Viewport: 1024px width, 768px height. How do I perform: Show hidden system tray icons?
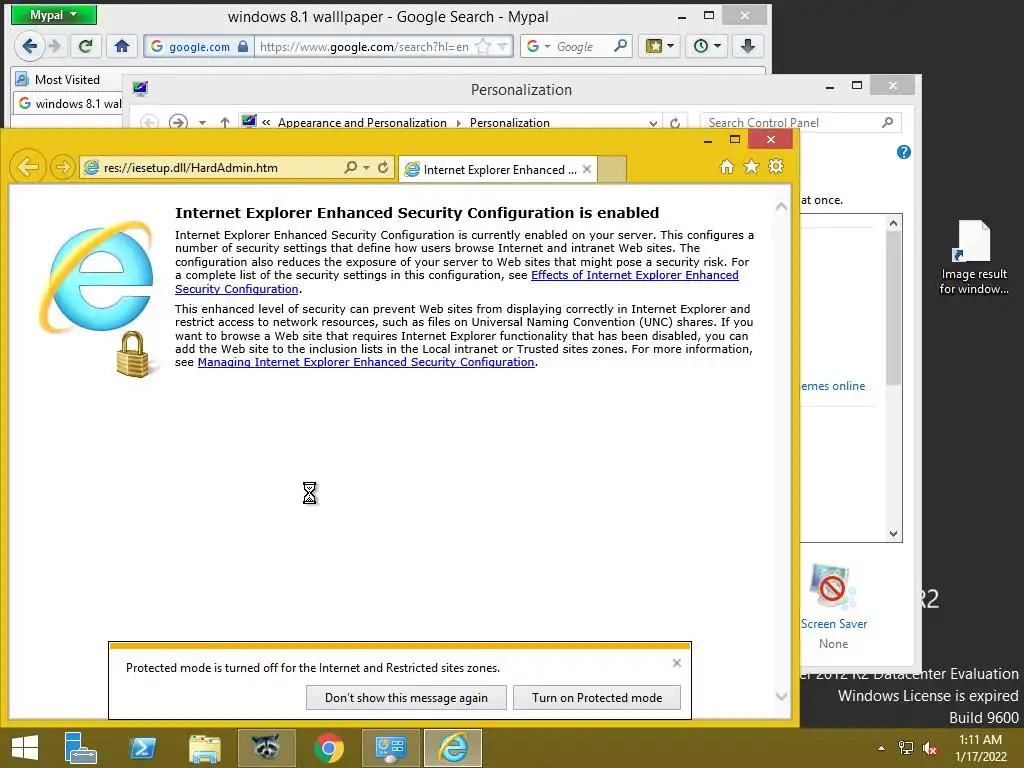(x=882, y=748)
